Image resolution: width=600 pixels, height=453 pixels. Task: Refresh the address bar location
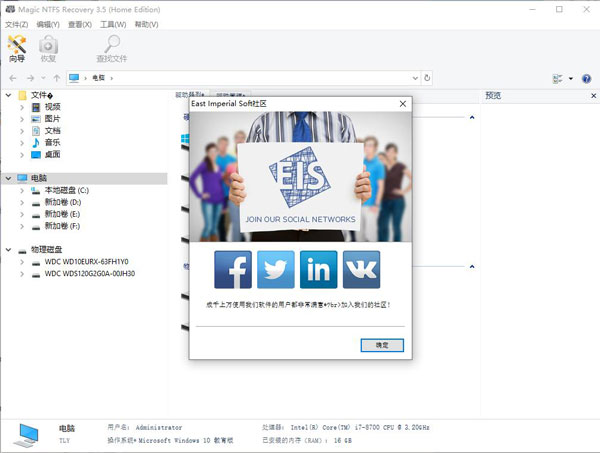click(x=427, y=78)
